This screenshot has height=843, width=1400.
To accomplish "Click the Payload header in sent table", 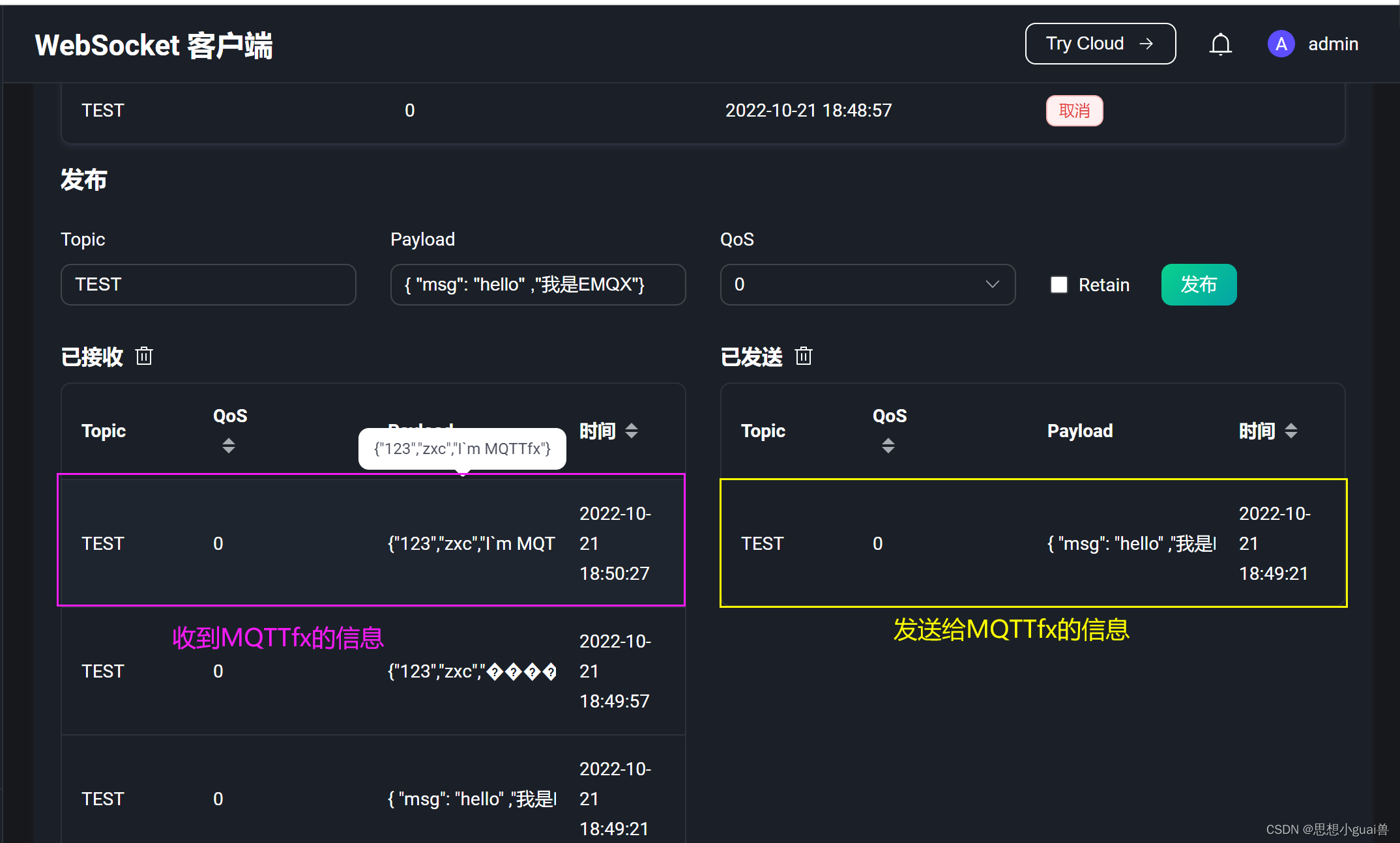I will 1079,431.
